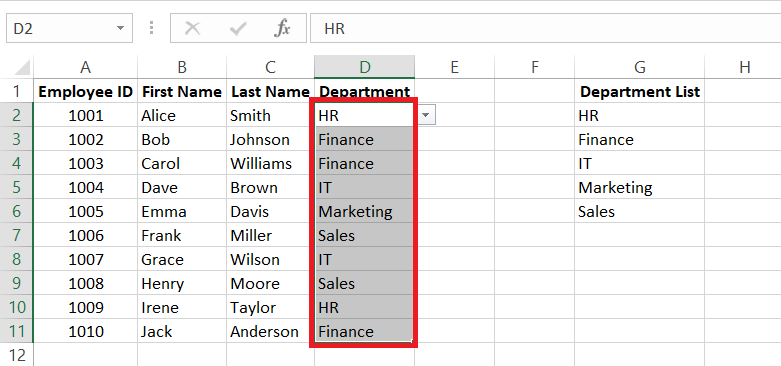Click the Employee ID header cell

coord(85,91)
